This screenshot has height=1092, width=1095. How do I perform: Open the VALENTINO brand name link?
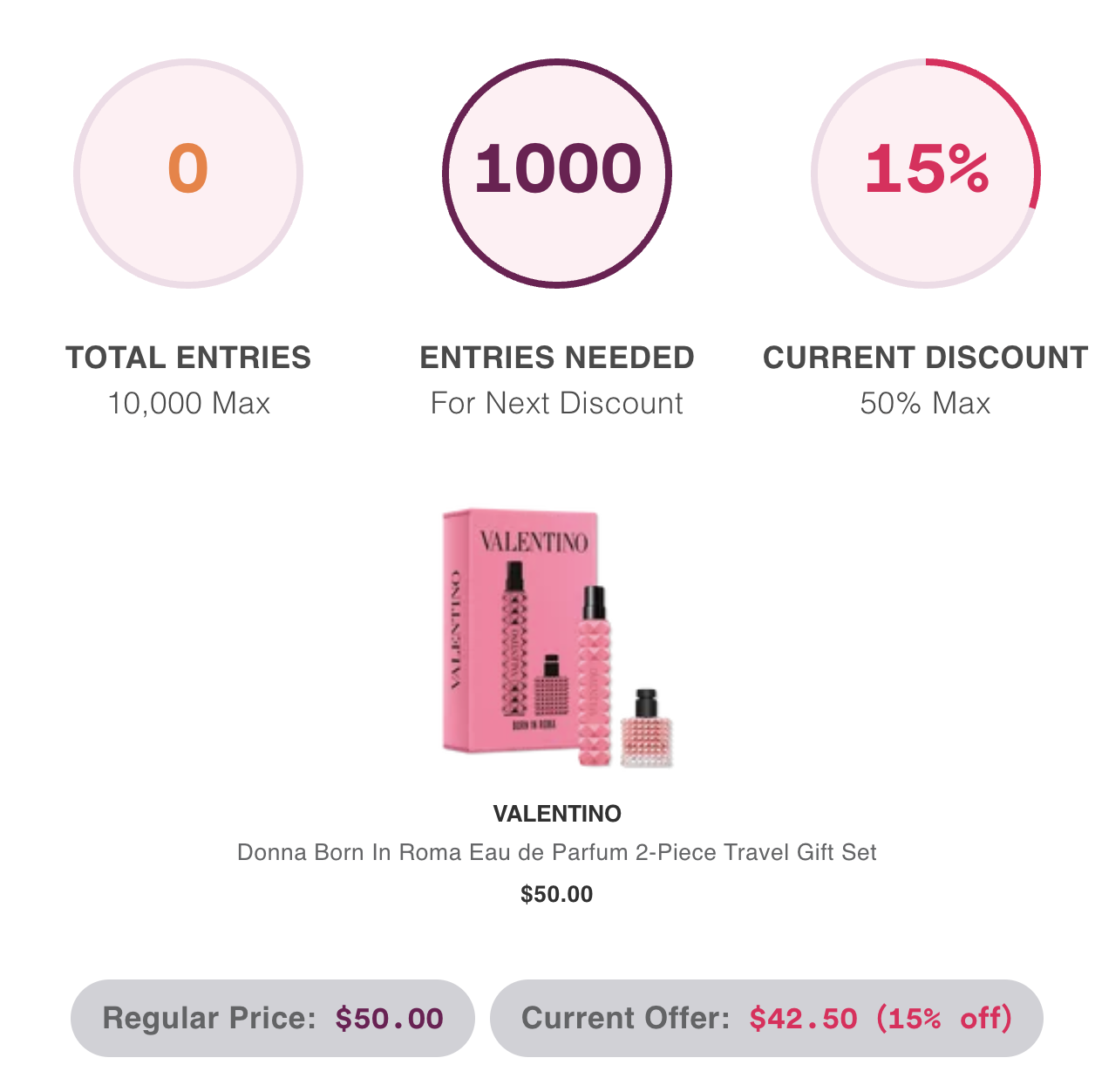point(556,814)
